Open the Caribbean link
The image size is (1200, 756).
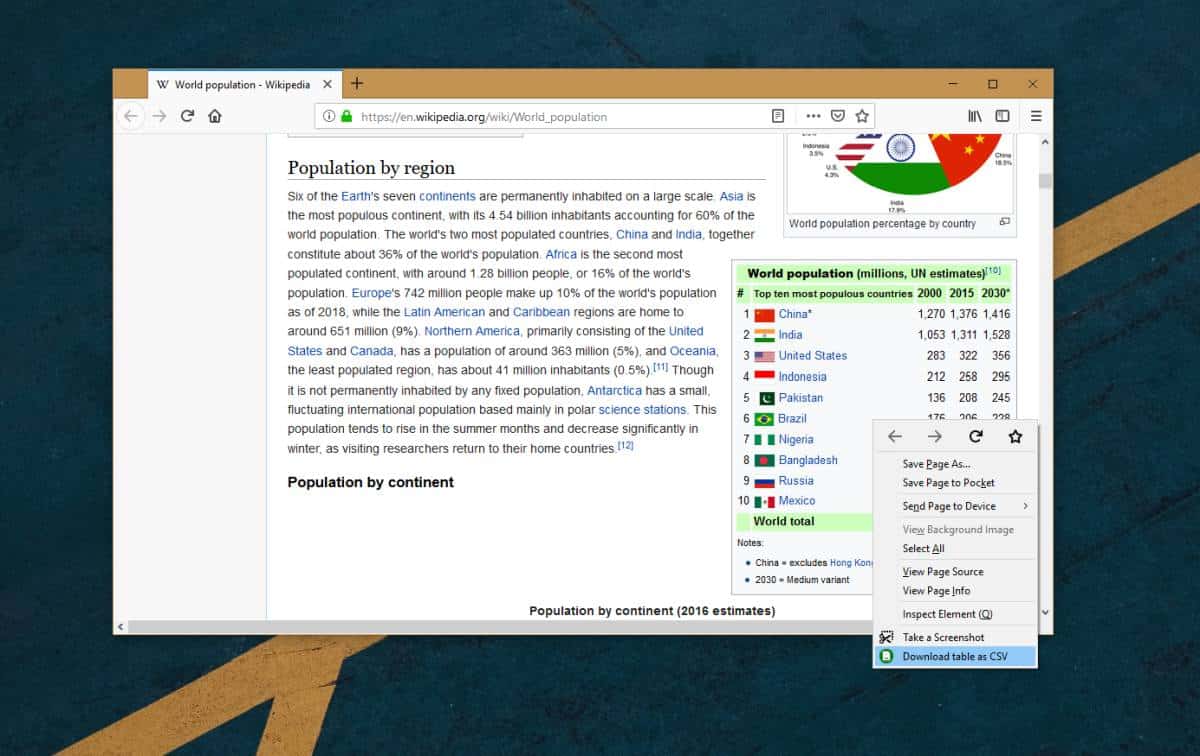(541, 312)
